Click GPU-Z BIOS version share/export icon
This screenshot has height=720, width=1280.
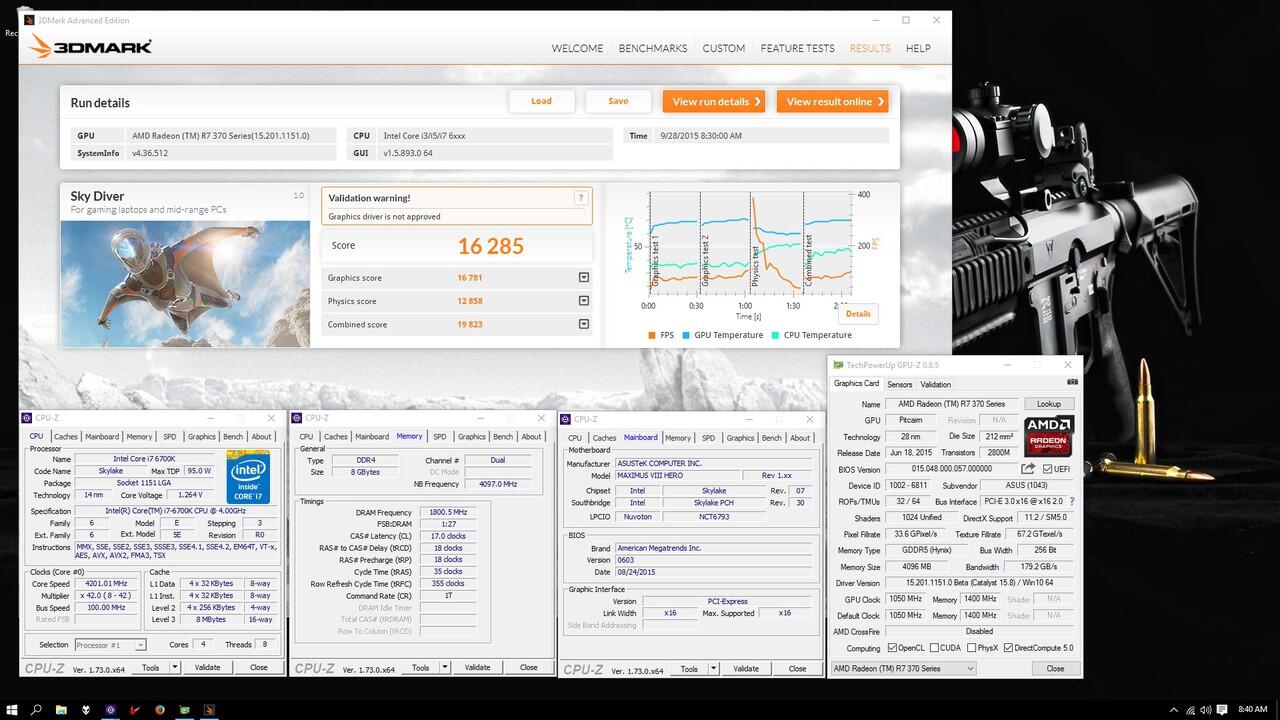pos(1028,468)
